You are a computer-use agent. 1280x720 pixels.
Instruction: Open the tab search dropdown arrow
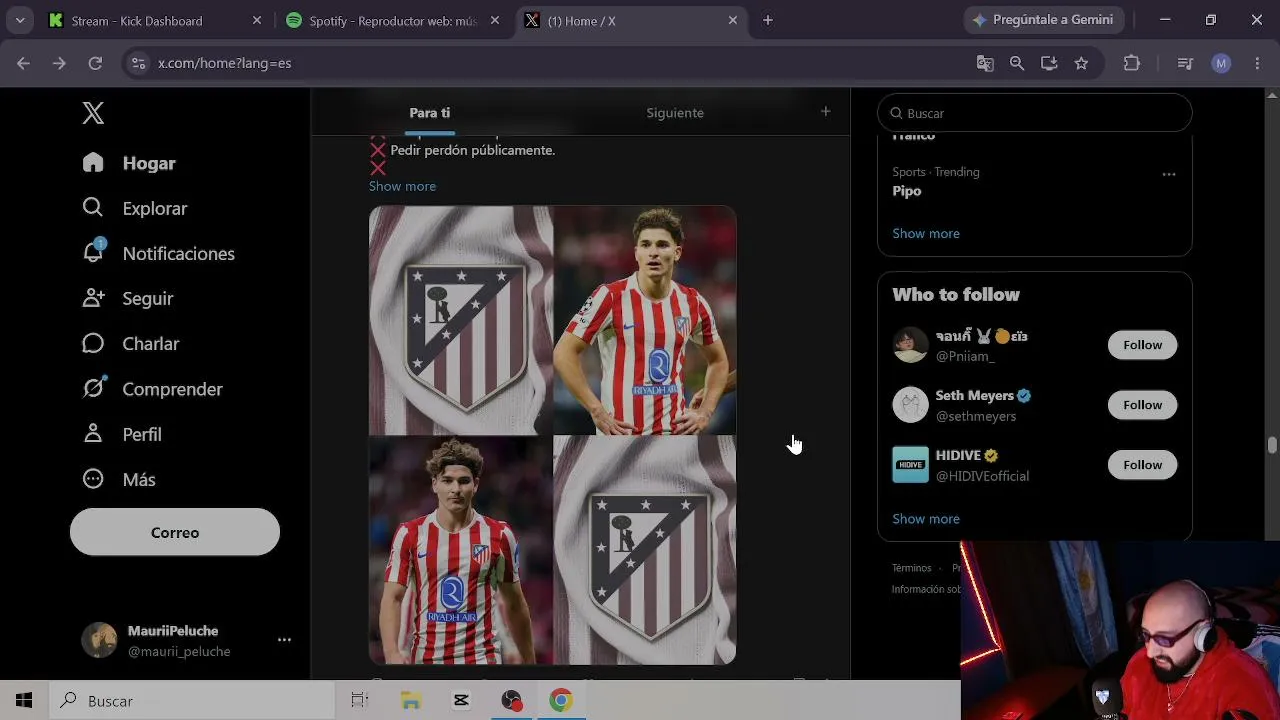[20, 20]
